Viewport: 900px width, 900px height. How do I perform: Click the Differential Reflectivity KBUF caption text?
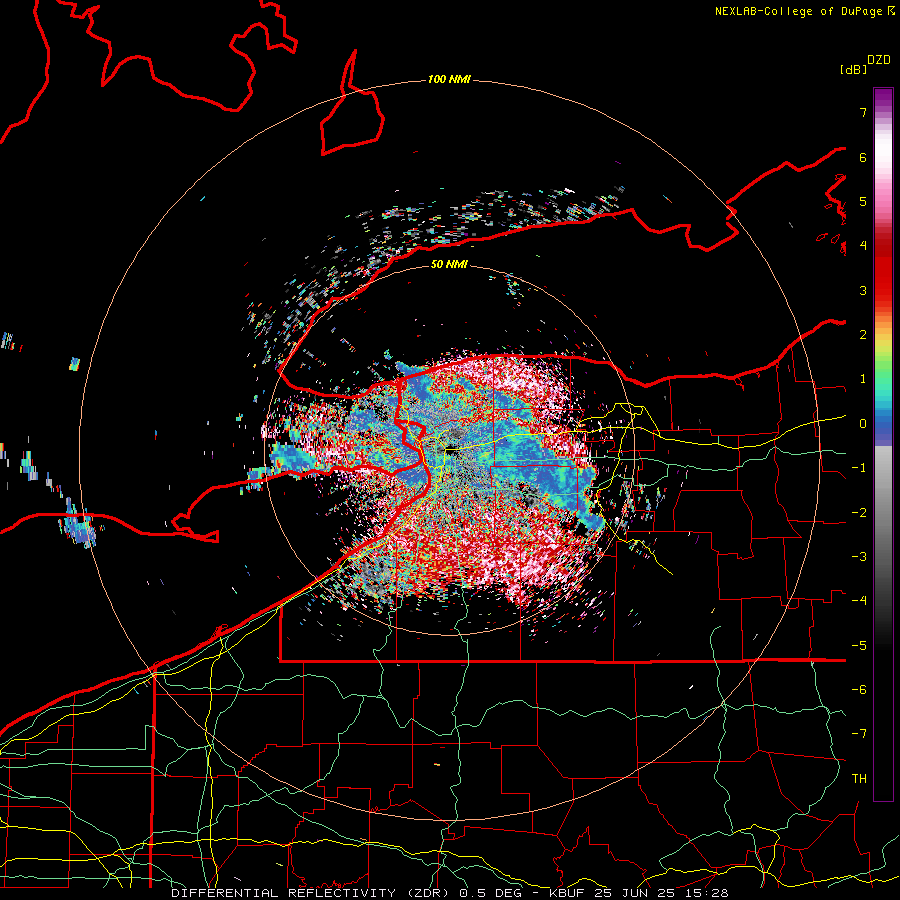(x=449, y=893)
